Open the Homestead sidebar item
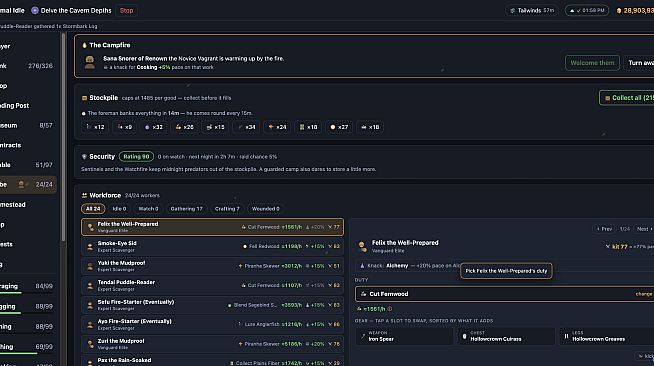This screenshot has height=366, width=654. point(27,205)
